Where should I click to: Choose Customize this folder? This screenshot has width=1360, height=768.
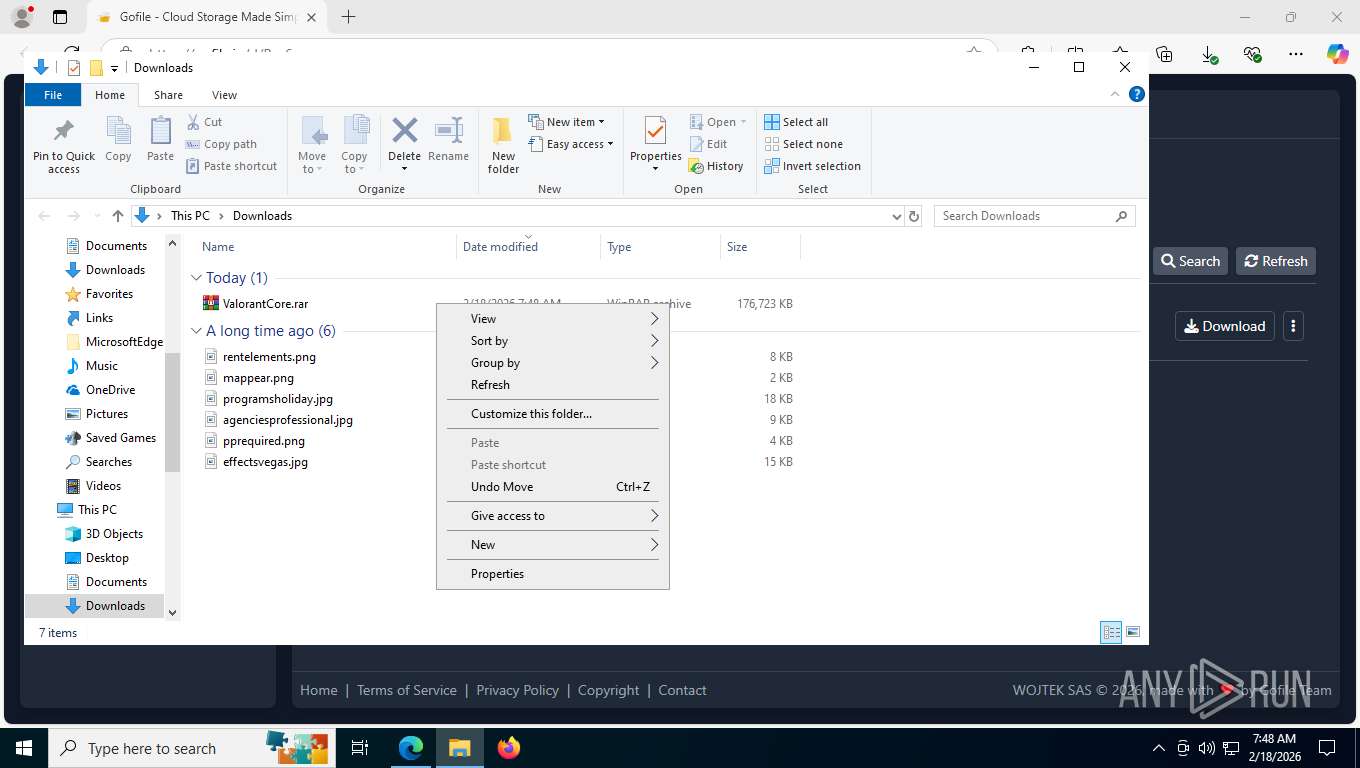click(x=553, y=414)
